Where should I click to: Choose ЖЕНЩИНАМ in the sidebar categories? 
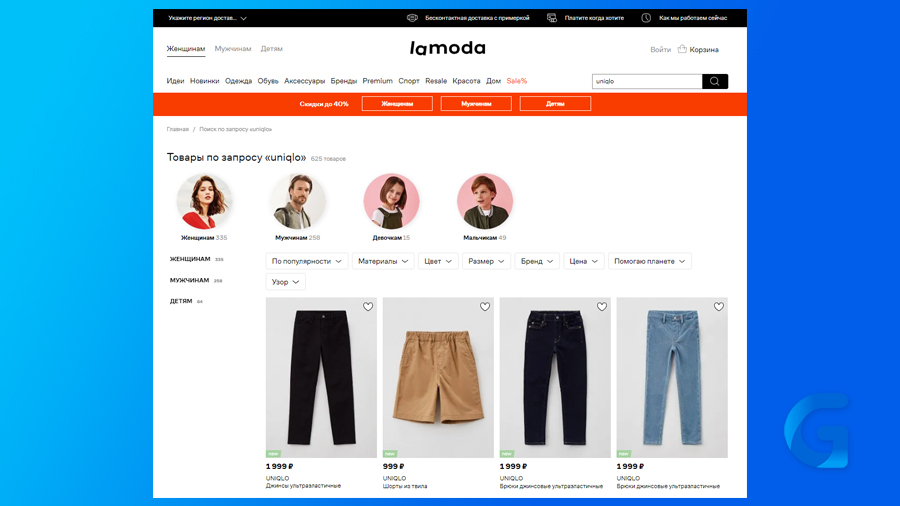click(x=190, y=259)
